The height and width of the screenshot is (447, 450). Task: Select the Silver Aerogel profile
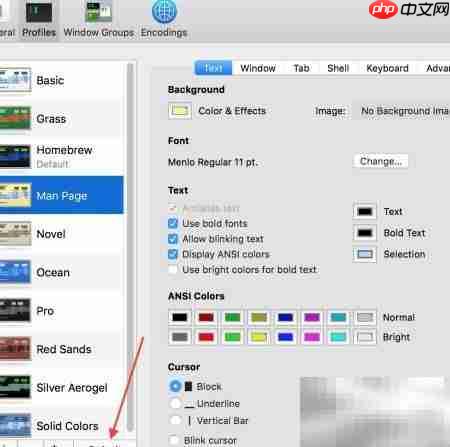(x=62, y=387)
